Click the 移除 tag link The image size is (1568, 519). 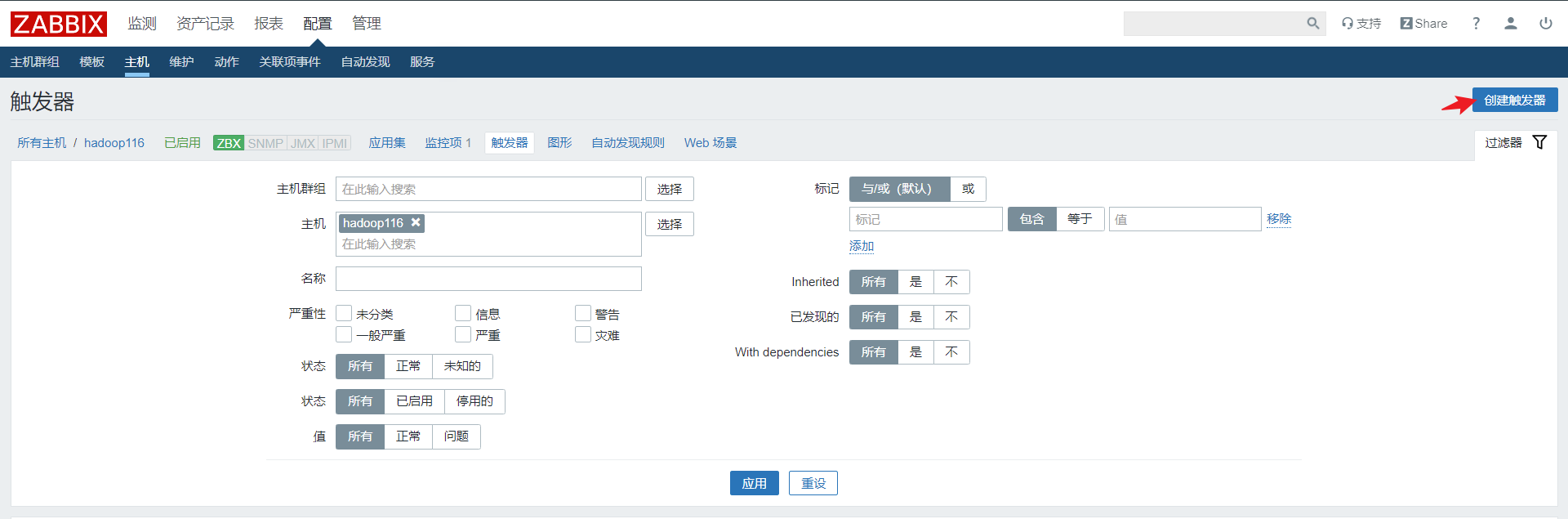point(1279,219)
